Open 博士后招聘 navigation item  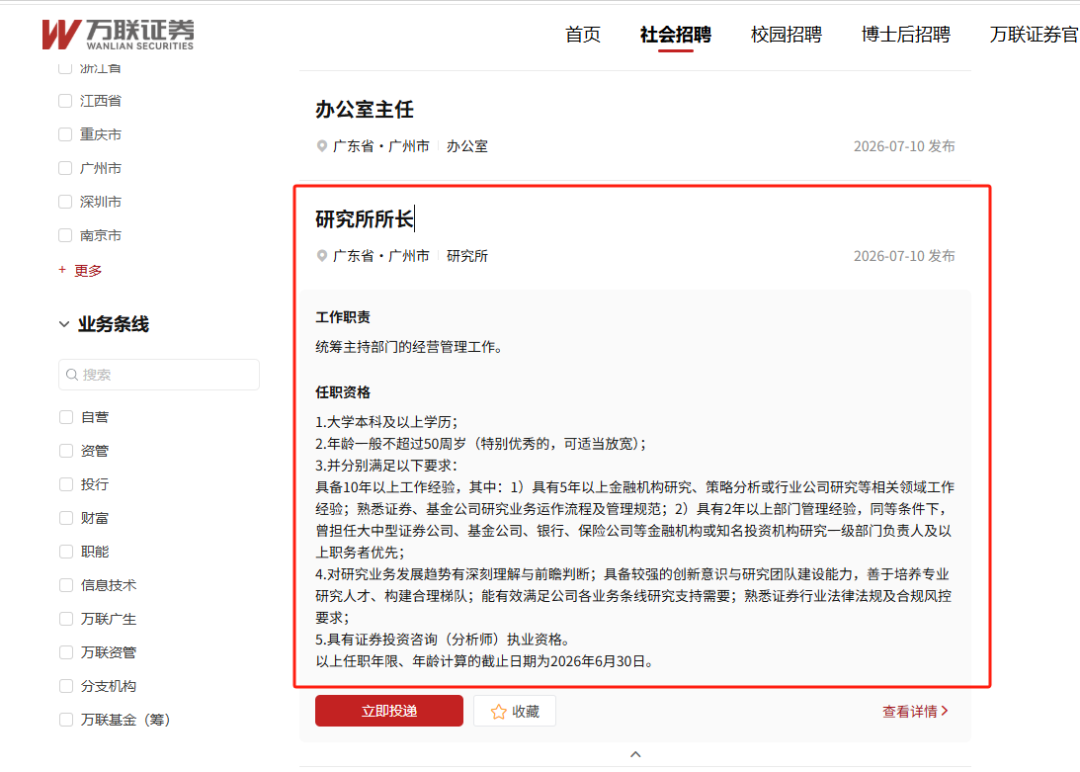coord(906,34)
